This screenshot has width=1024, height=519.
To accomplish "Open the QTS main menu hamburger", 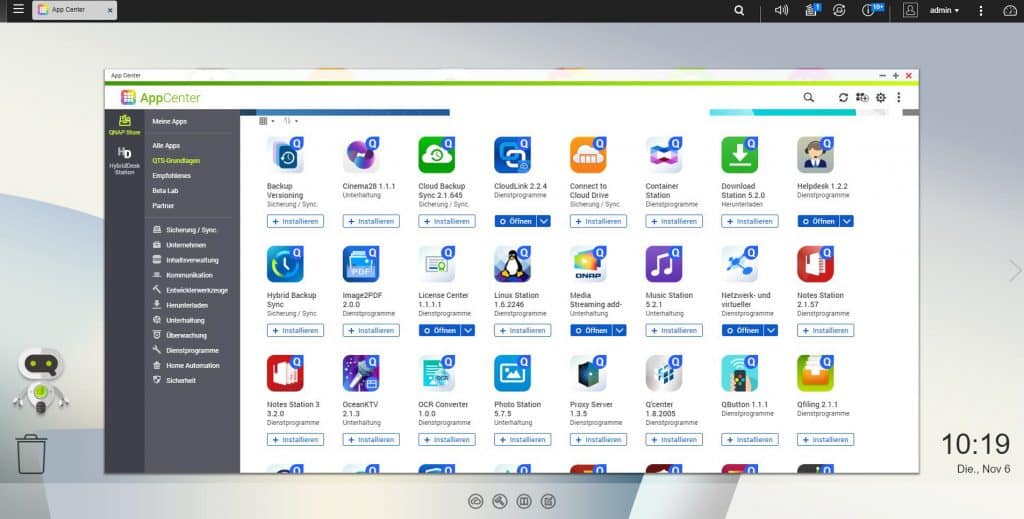I will pos(18,9).
